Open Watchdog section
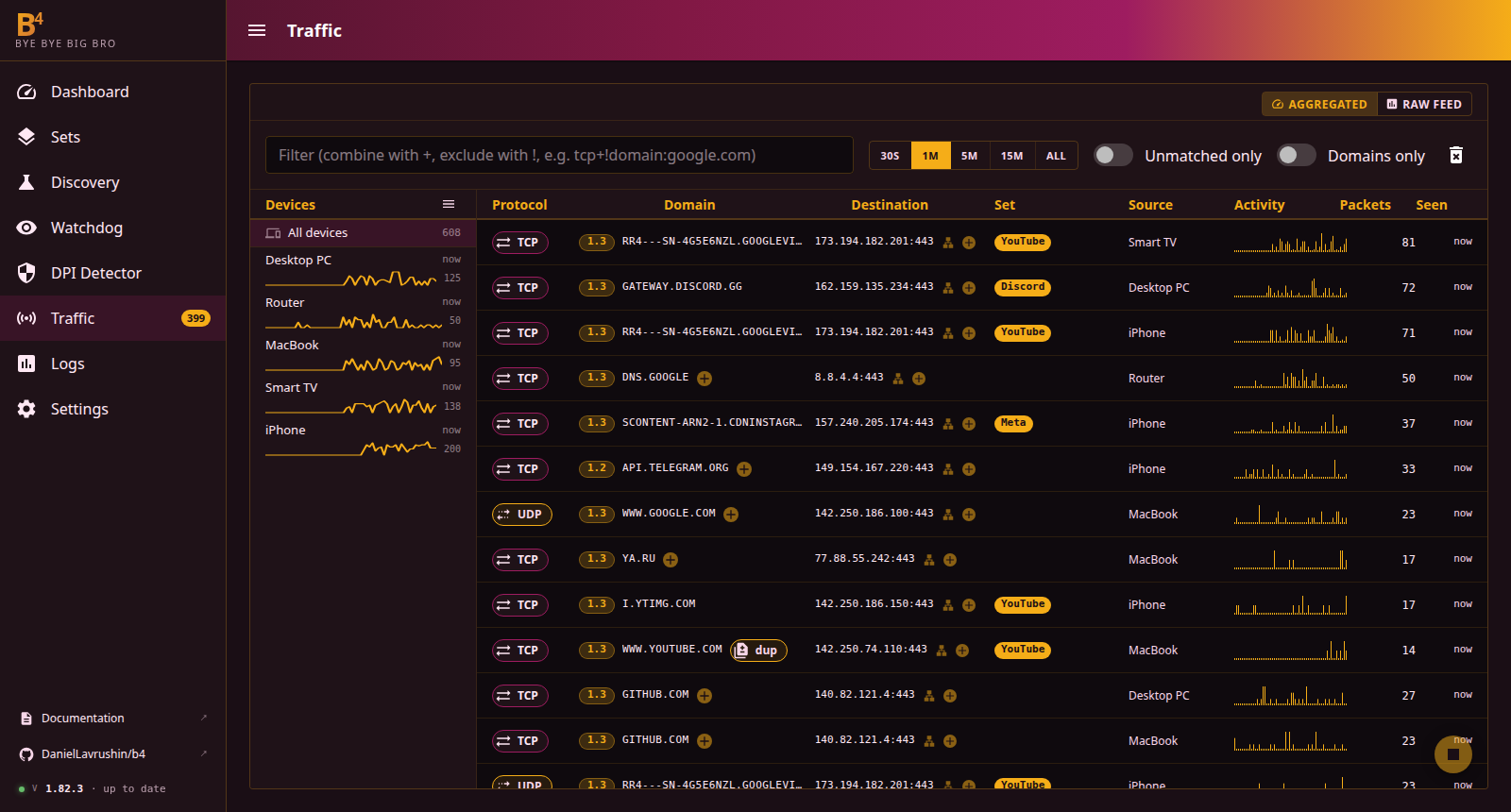The width and height of the screenshot is (1511, 812). (113, 228)
